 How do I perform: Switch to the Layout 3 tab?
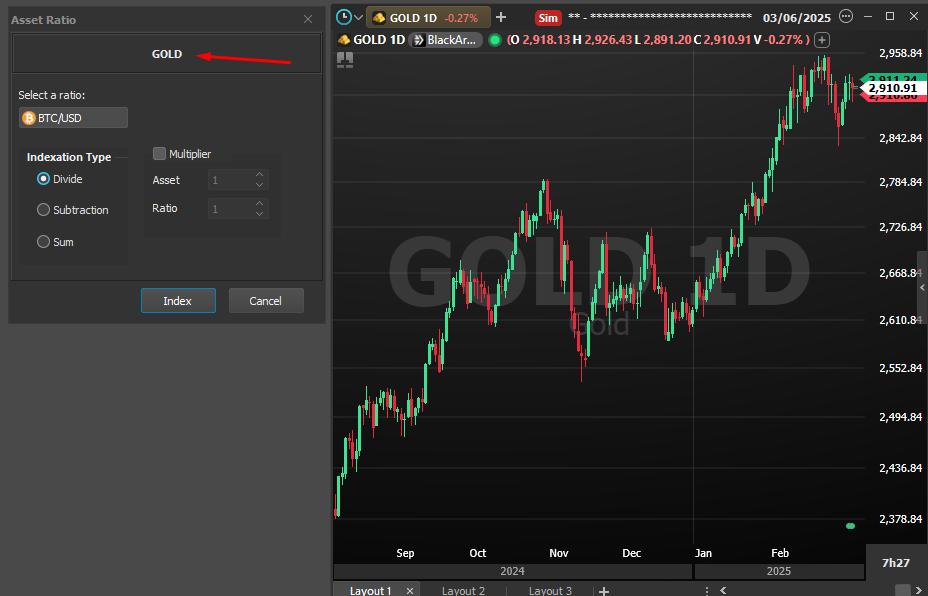coord(550,590)
